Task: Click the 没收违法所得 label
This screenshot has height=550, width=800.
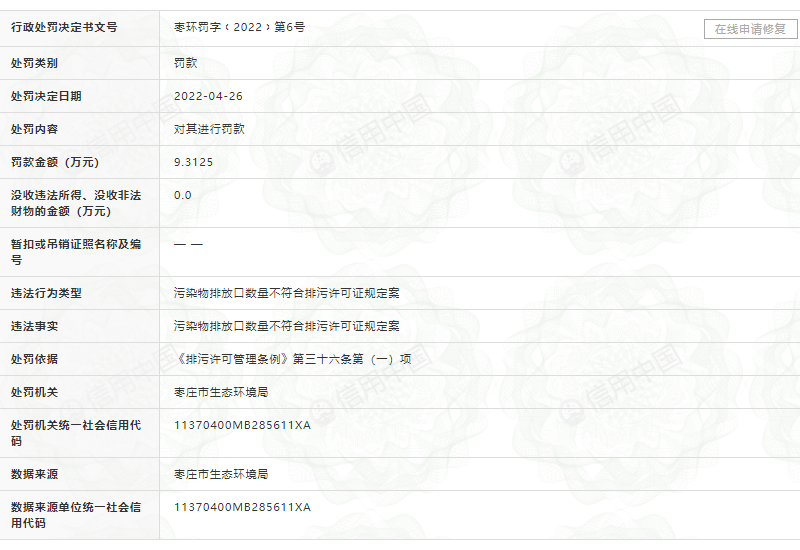Action: [76, 203]
